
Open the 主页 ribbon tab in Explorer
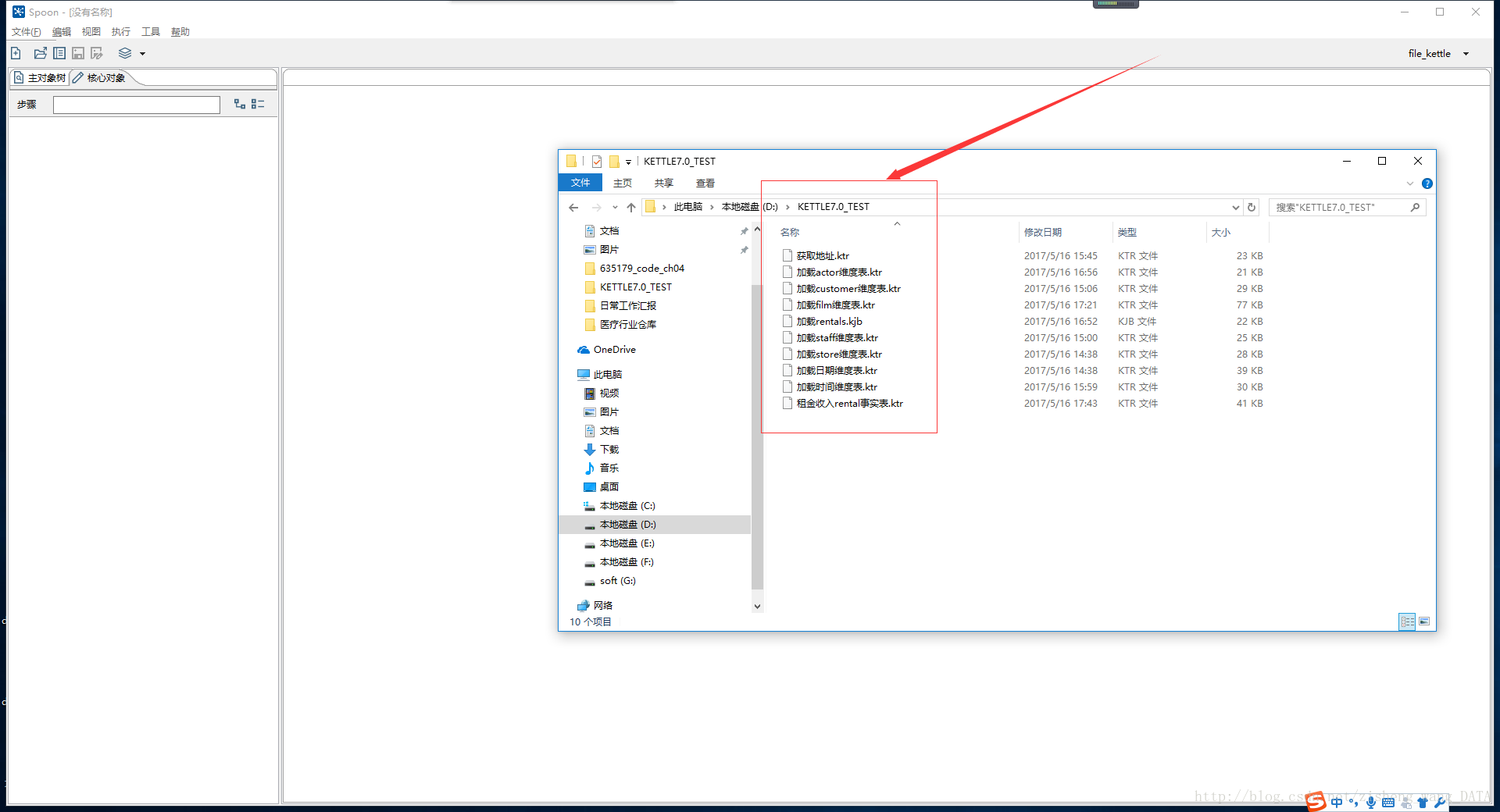(623, 183)
